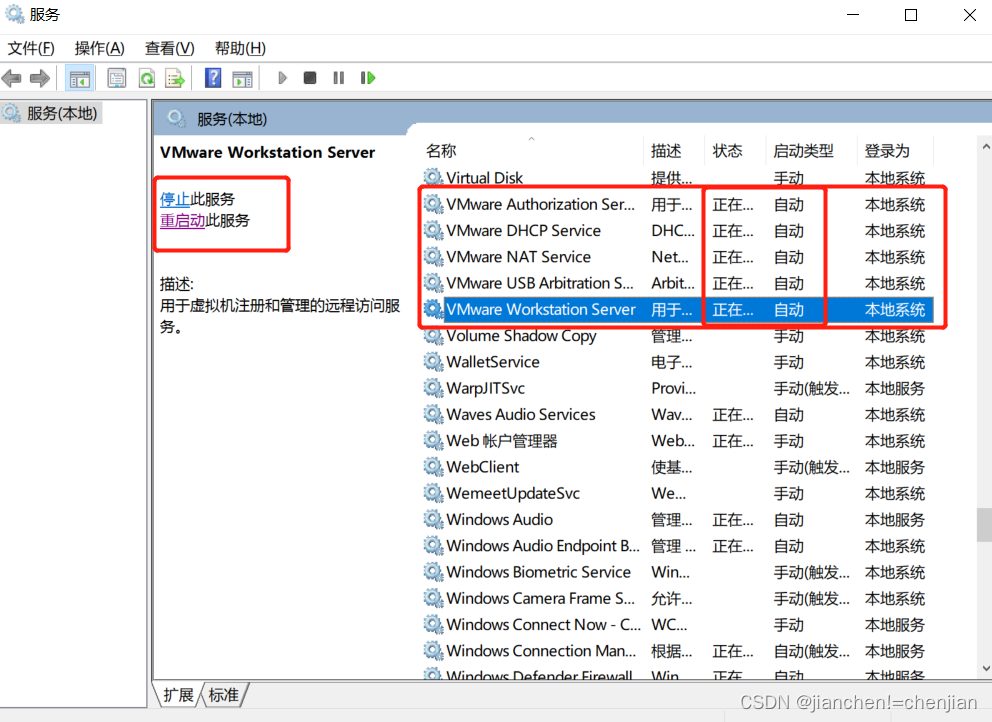Click the gear icon of WebClient
The image size is (992, 722).
[433, 466]
